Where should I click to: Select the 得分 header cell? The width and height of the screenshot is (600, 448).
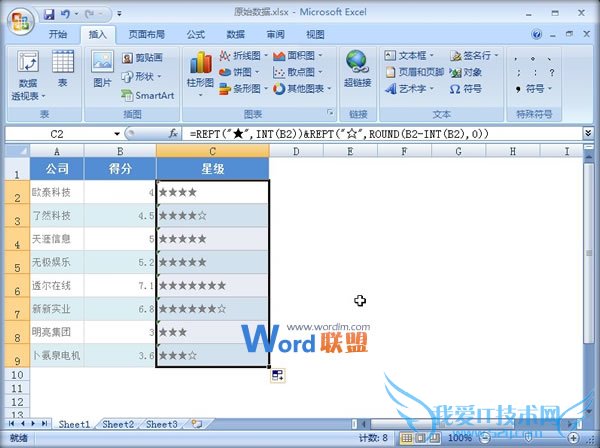point(120,169)
